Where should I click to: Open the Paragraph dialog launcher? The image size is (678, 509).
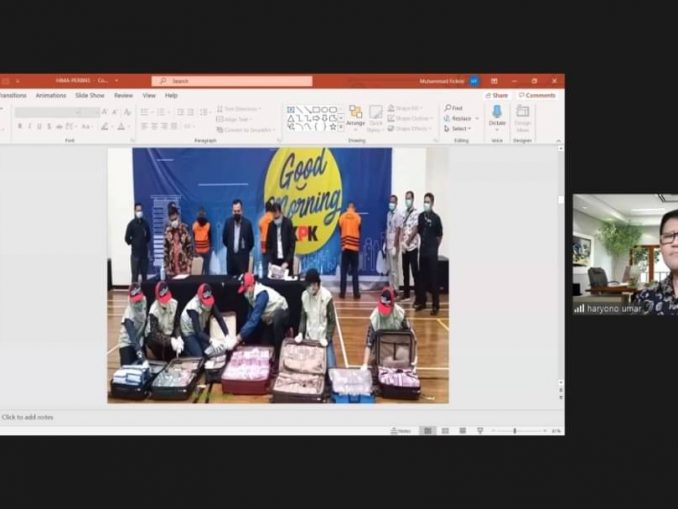point(279,141)
